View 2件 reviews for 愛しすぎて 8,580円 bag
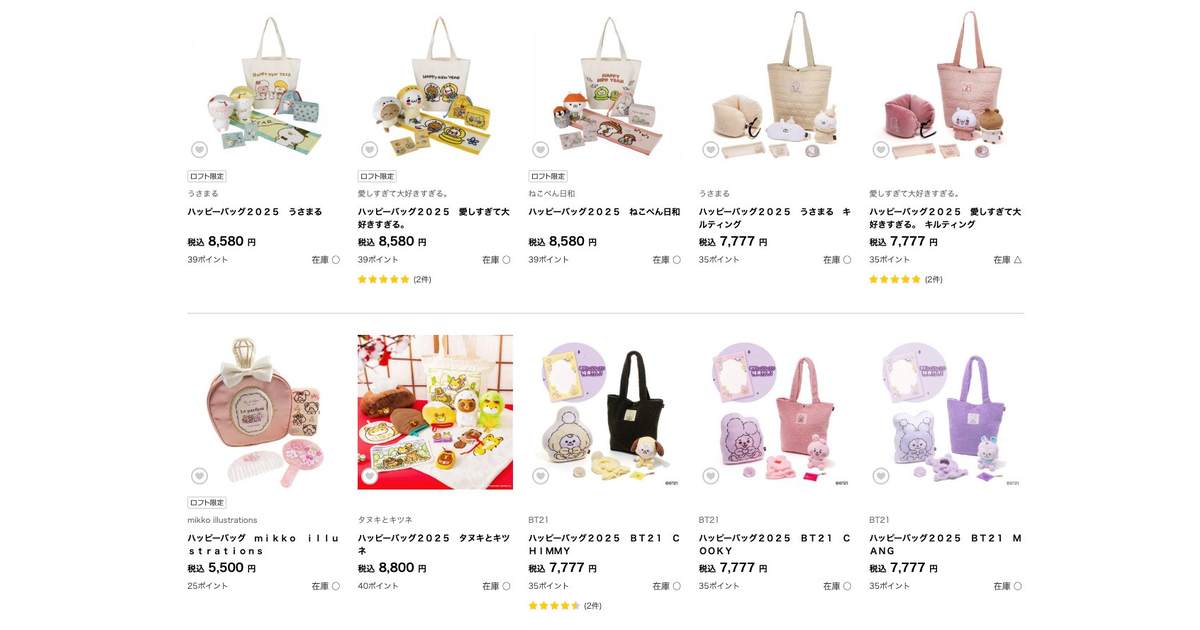Viewport: 1200px width, 630px height. tap(422, 279)
